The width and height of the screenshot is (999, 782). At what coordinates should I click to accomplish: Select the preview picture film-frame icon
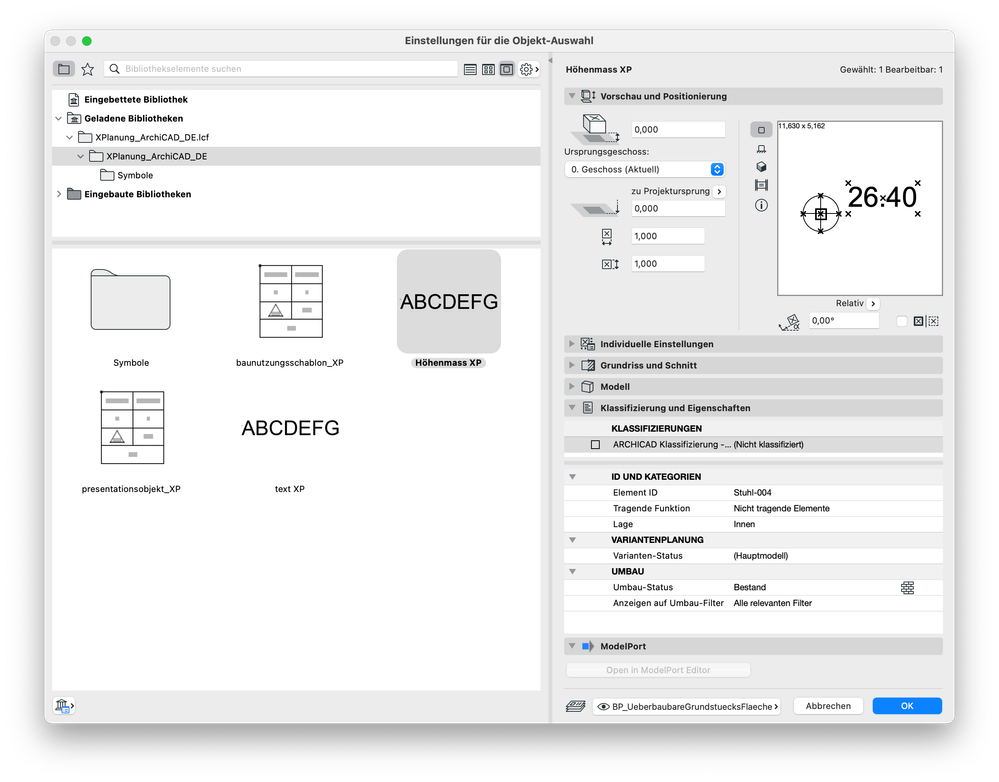click(761, 185)
